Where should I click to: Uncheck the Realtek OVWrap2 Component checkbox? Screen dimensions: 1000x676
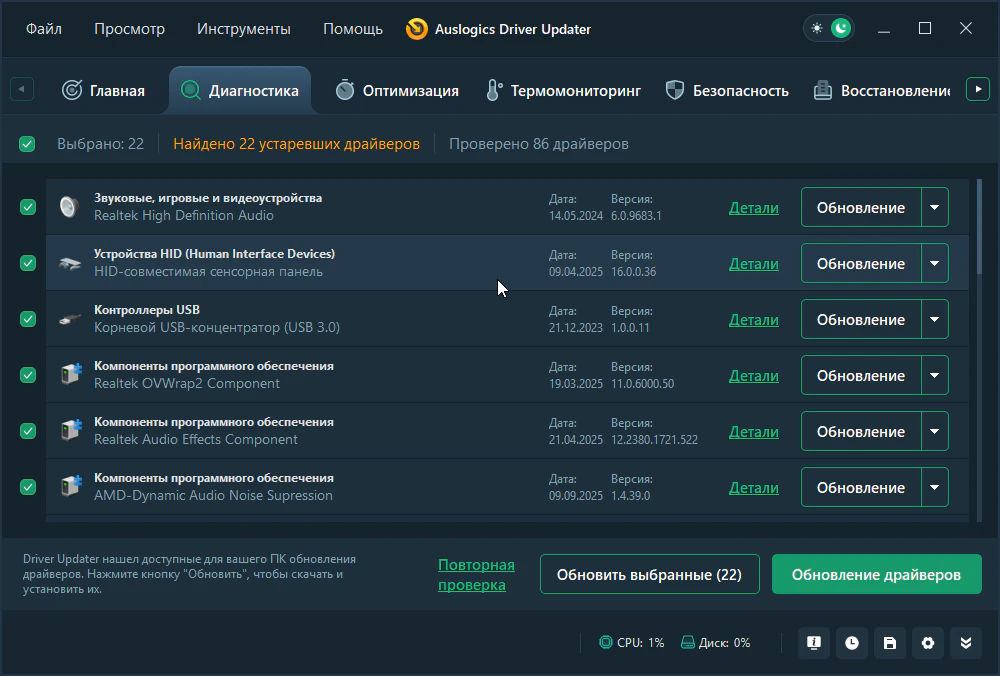pyautogui.click(x=28, y=375)
